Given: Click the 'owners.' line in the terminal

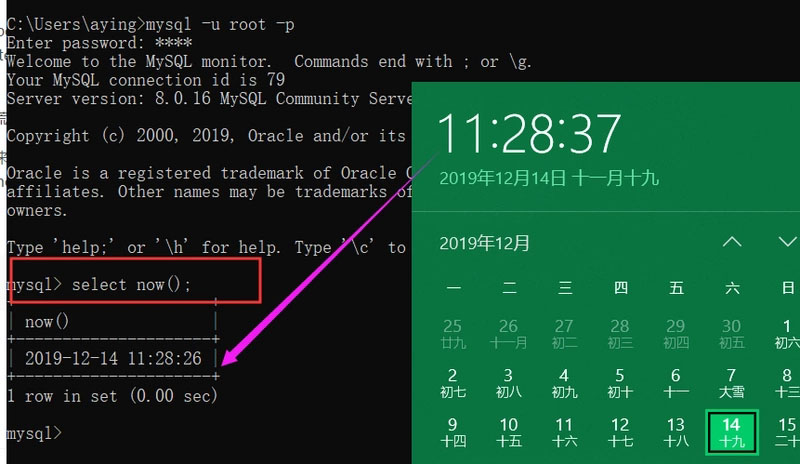Looking at the screenshot, I should (x=37, y=210).
